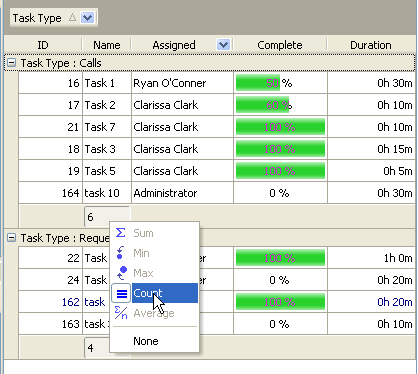Select the task 10 Administrator row
Image resolution: width=418 pixels, height=374 pixels.
217,193
